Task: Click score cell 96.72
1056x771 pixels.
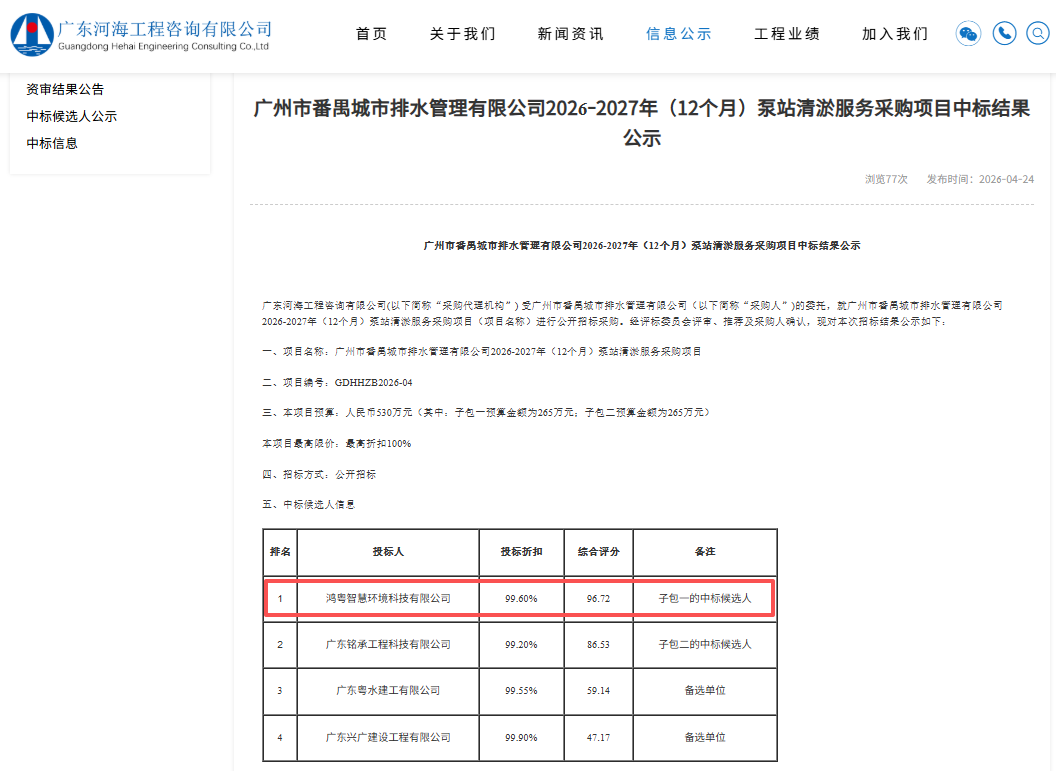Action: pos(599,598)
